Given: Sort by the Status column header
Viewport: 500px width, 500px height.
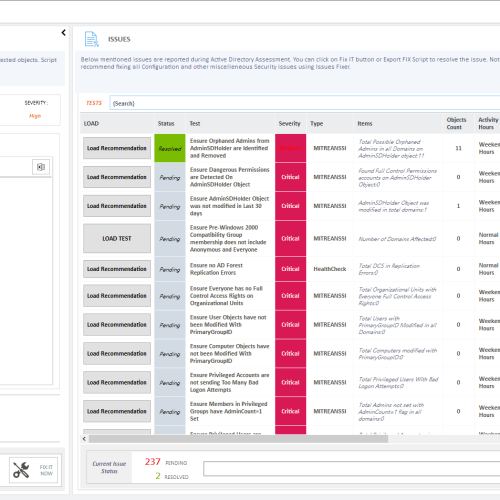Looking at the screenshot, I should pos(170,123).
